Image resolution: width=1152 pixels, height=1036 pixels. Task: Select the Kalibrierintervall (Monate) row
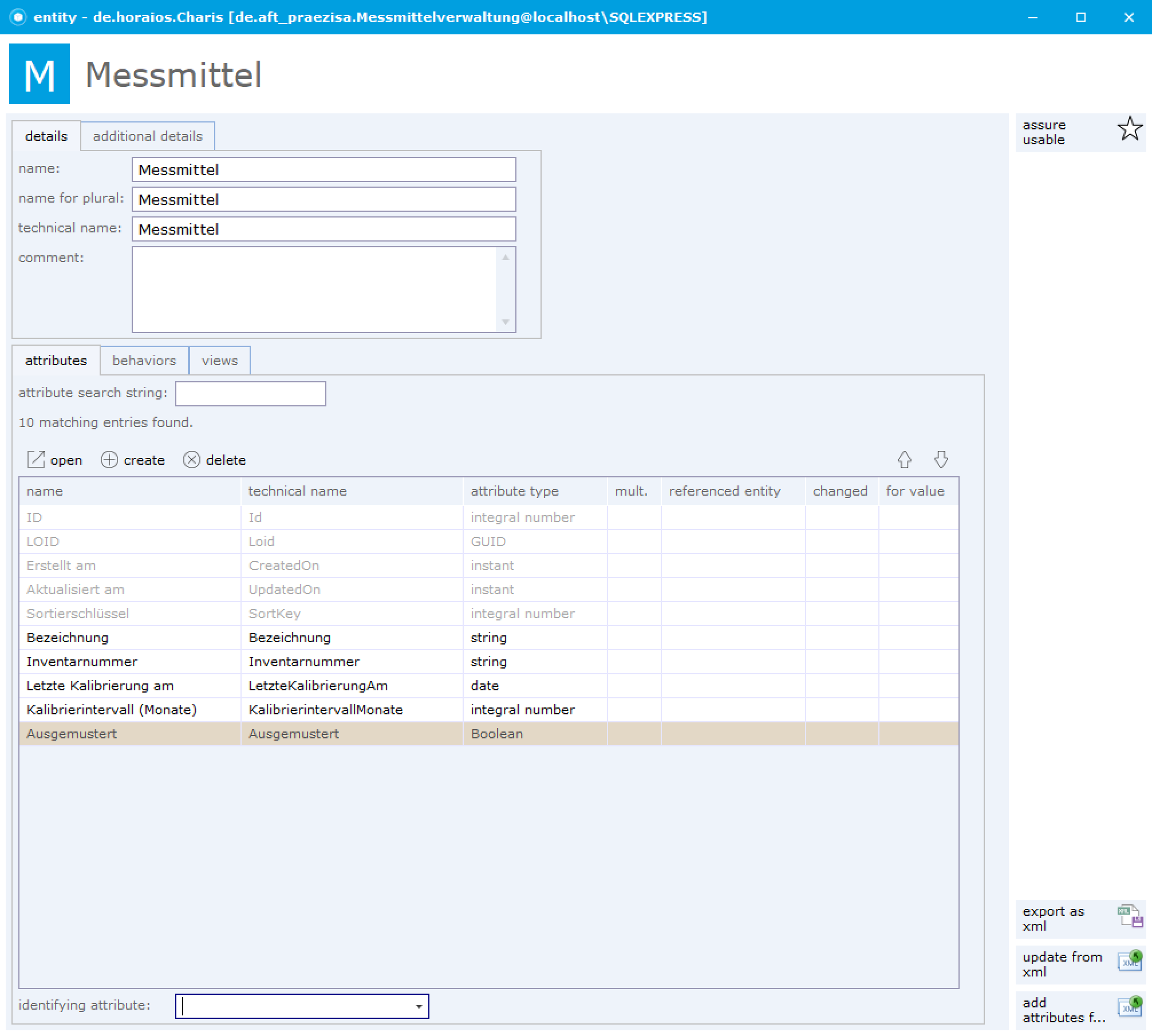(489, 710)
